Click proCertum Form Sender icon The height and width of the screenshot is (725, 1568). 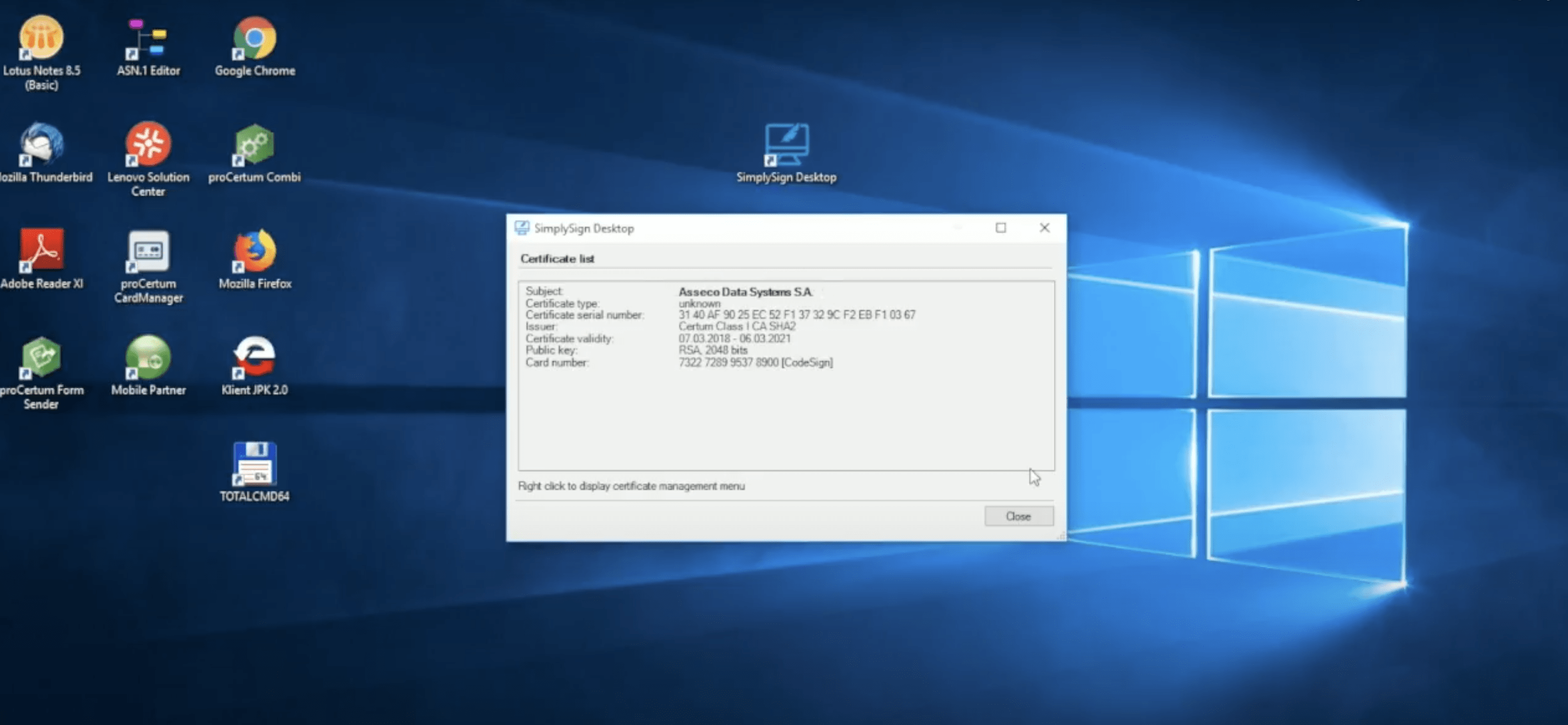[41, 372]
